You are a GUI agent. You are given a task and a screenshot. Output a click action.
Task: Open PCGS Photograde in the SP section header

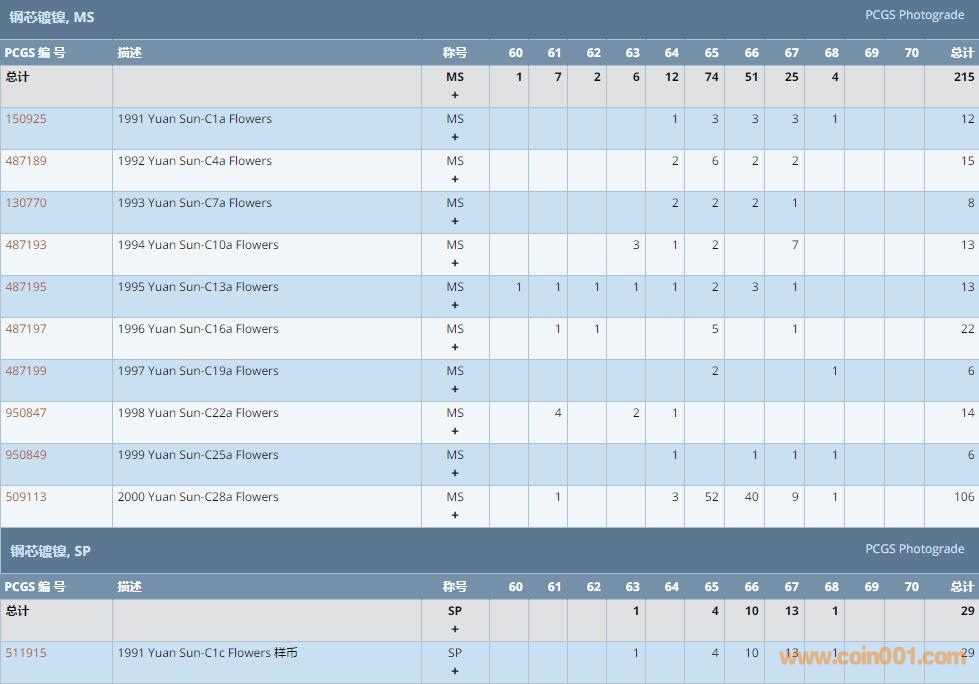(914, 549)
